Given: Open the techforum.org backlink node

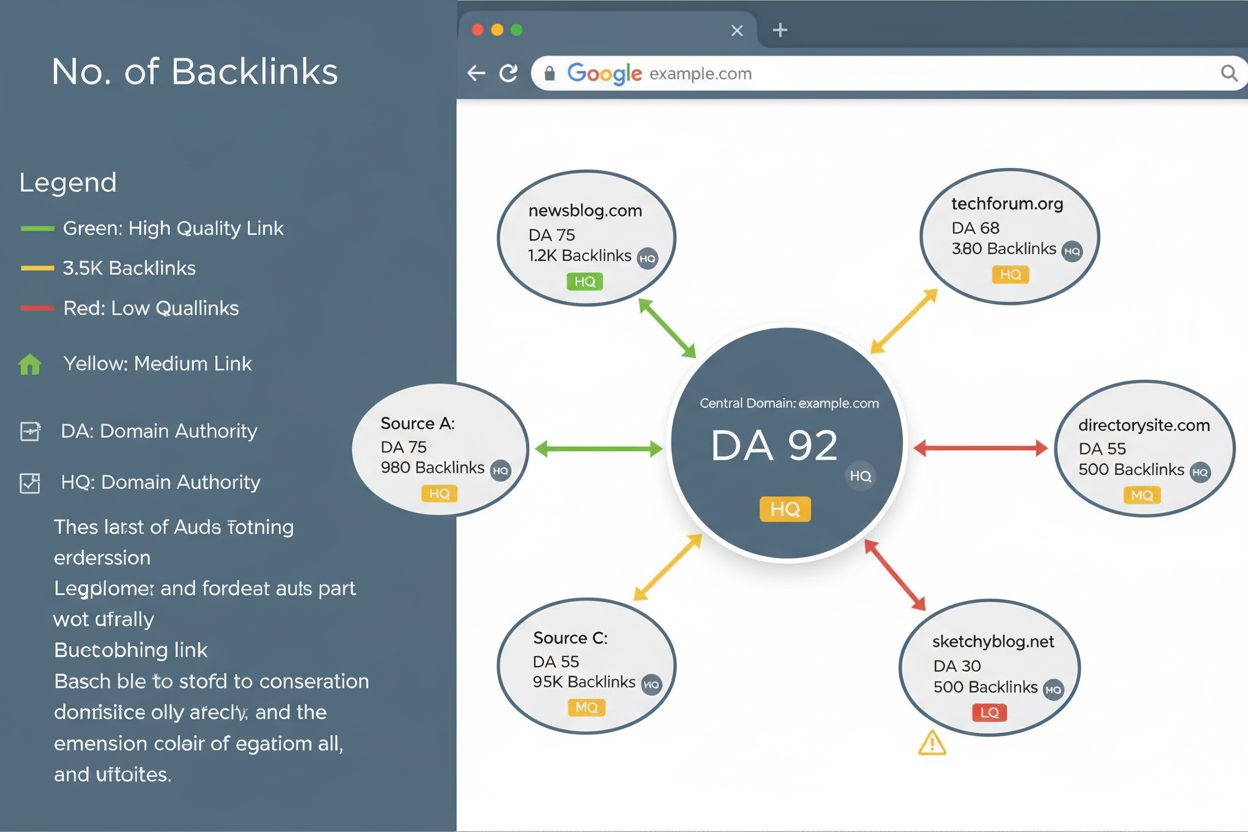Looking at the screenshot, I should (1010, 235).
